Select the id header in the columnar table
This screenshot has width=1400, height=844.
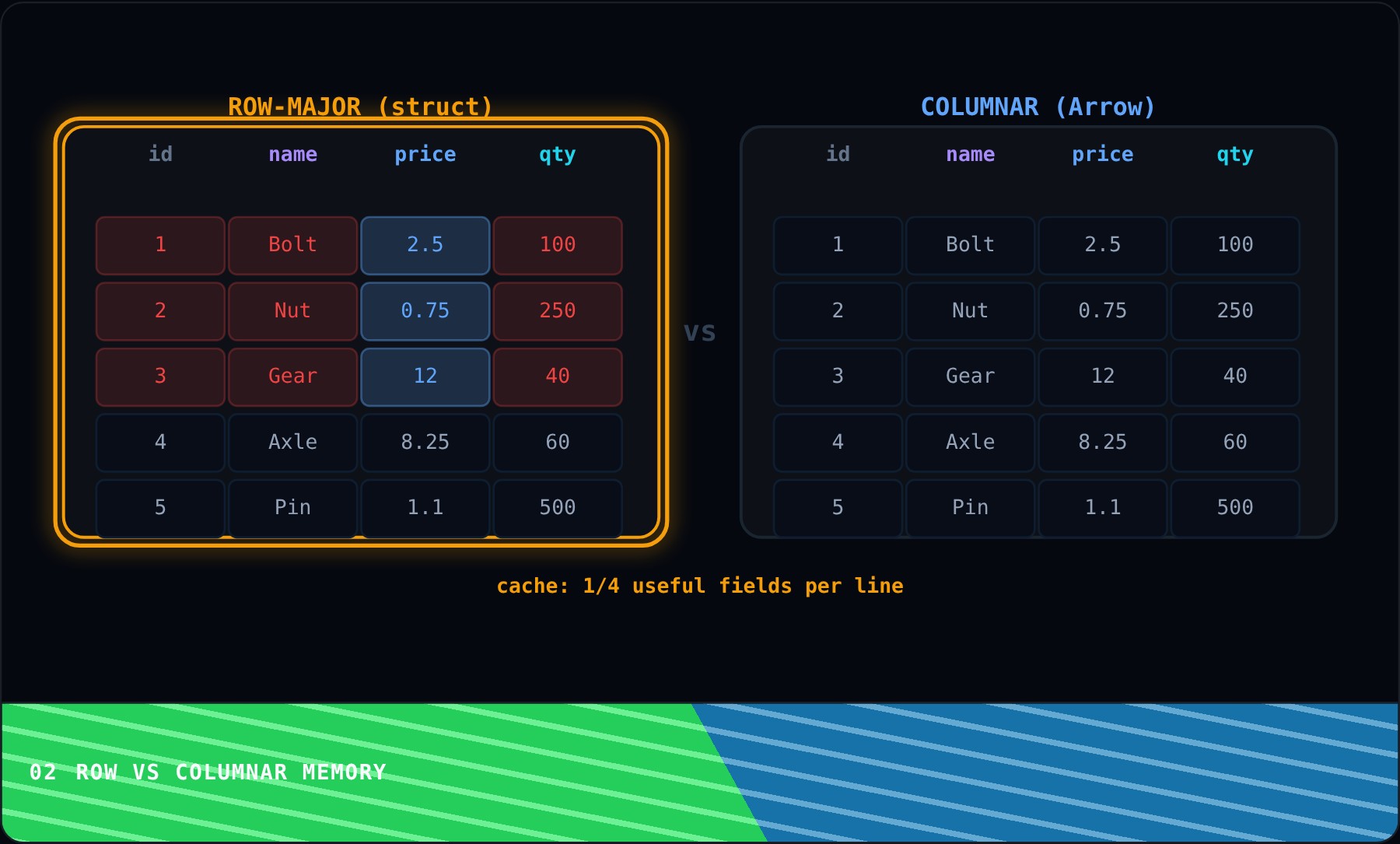click(838, 154)
